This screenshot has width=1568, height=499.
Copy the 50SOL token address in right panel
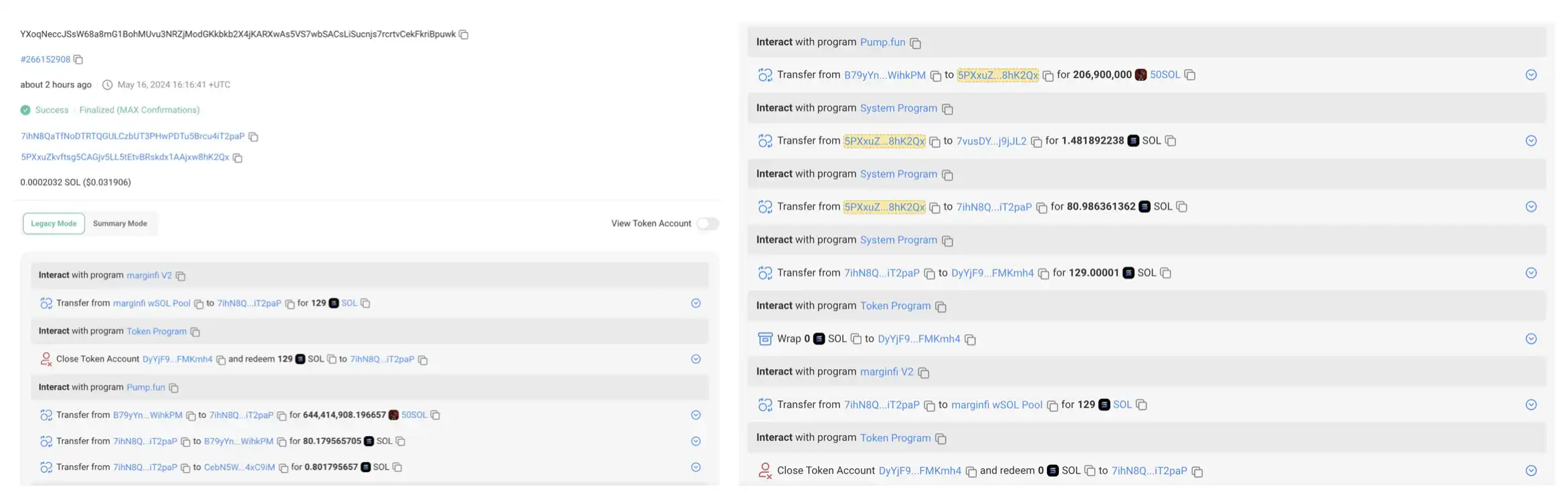(1189, 75)
